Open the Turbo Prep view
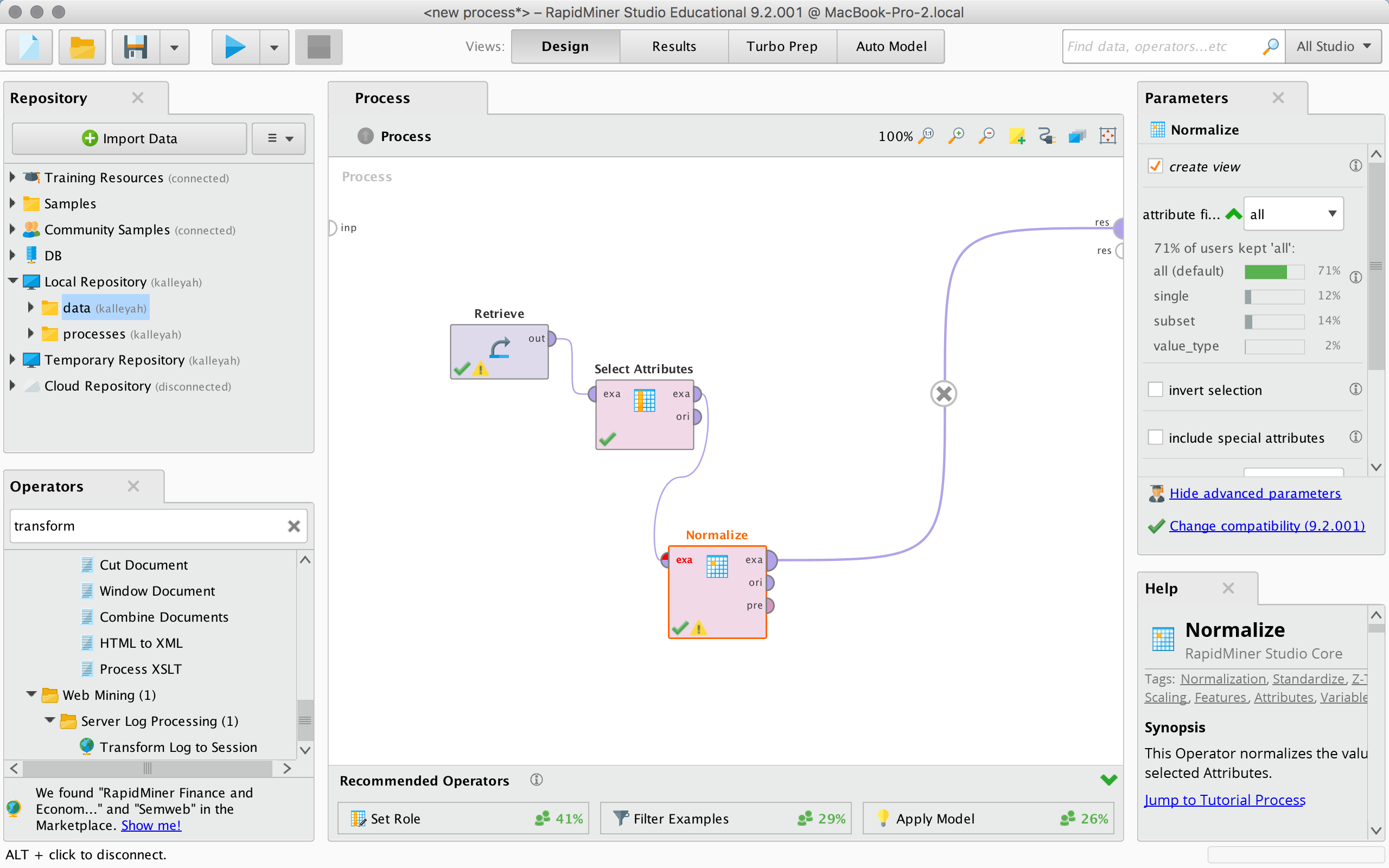This screenshot has height=868, width=1389. pos(782,47)
